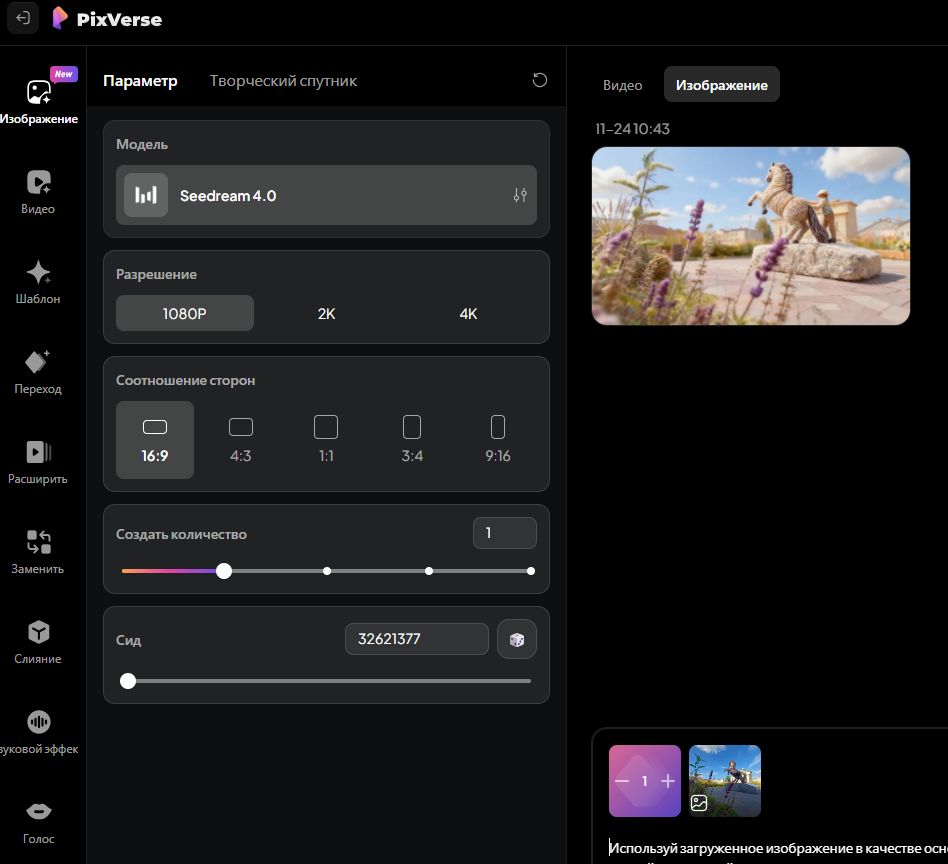Switch to the Видео results tab
This screenshot has height=864, width=948.
click(x=623, y=85)
